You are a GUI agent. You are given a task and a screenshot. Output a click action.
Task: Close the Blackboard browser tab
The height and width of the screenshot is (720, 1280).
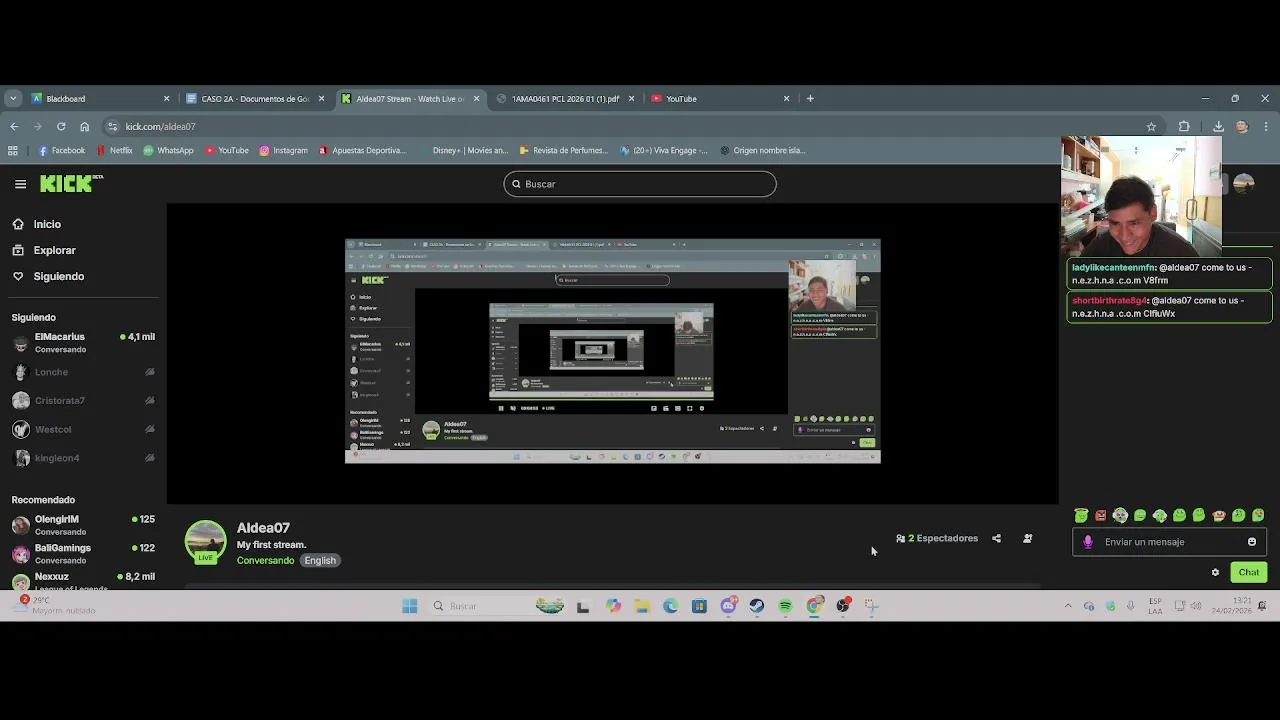point(166,98)
